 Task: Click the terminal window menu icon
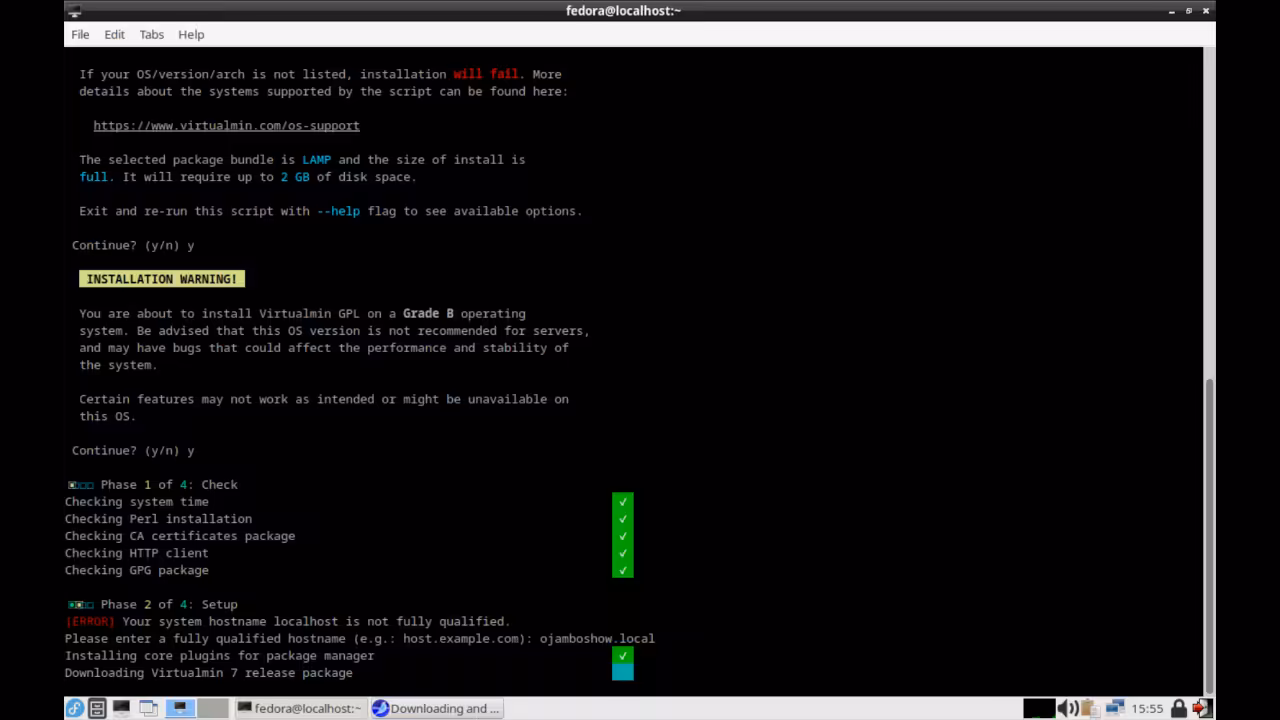click(x=74, y=10)
